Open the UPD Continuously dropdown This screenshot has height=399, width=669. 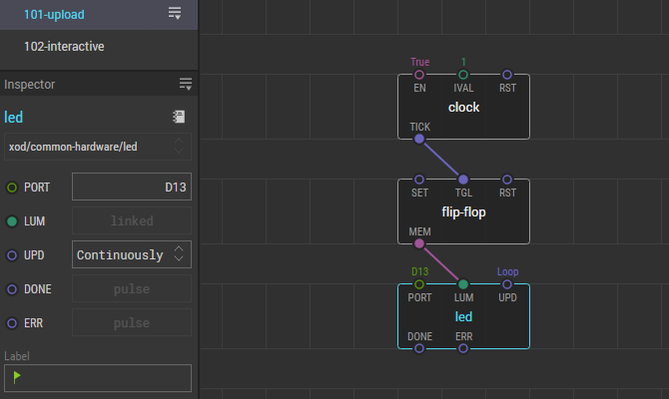point(132,254)
